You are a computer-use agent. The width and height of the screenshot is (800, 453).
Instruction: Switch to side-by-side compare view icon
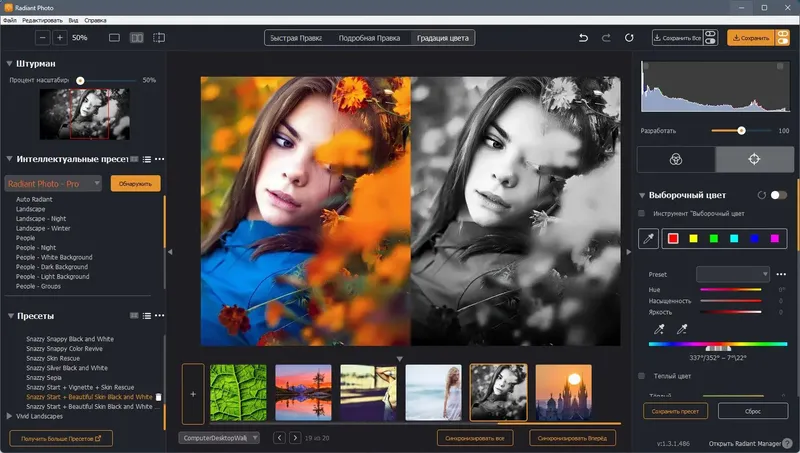pyautogui.click(x=137, y=38)
